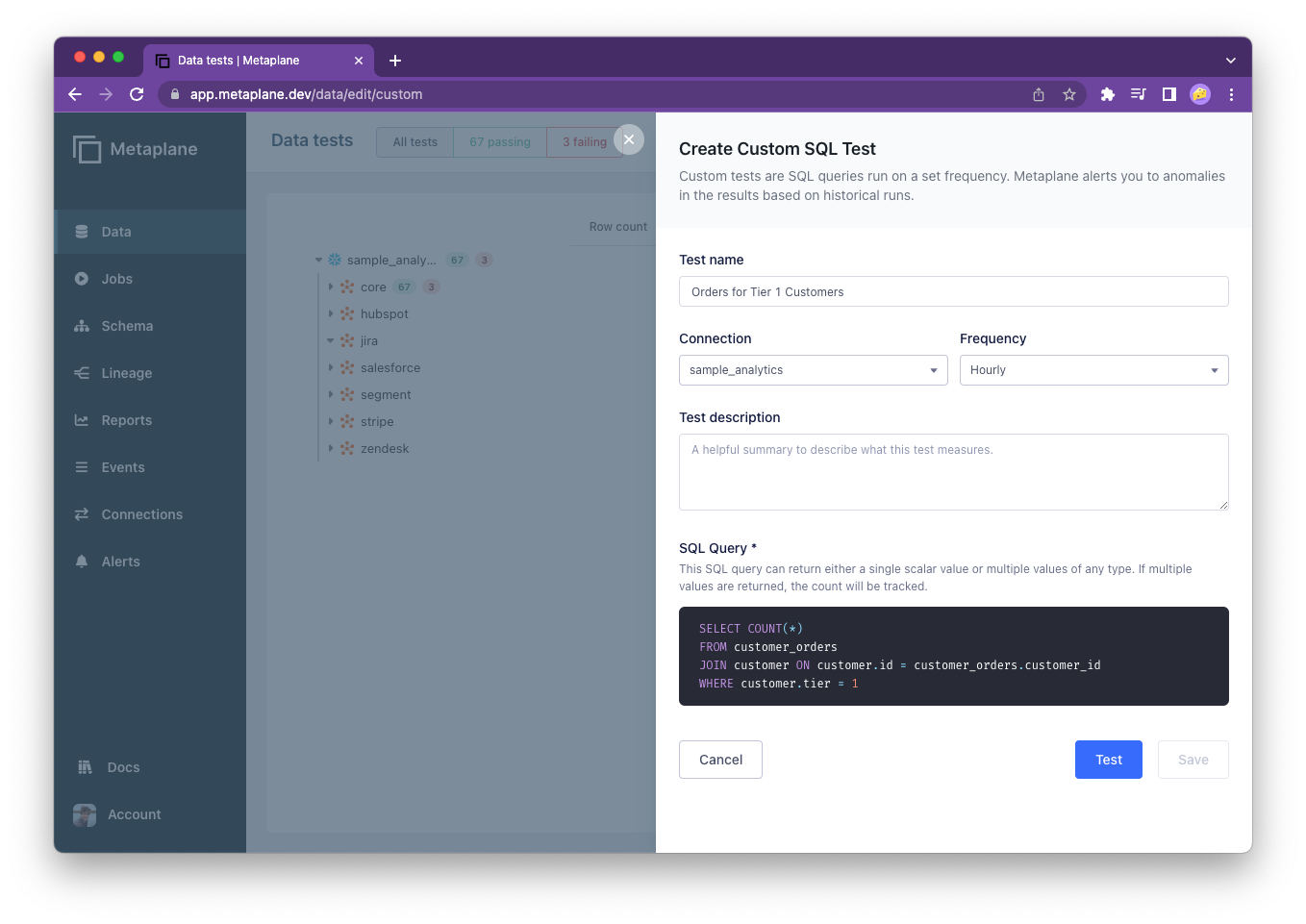Share this page via share icon

(1039, 94)
